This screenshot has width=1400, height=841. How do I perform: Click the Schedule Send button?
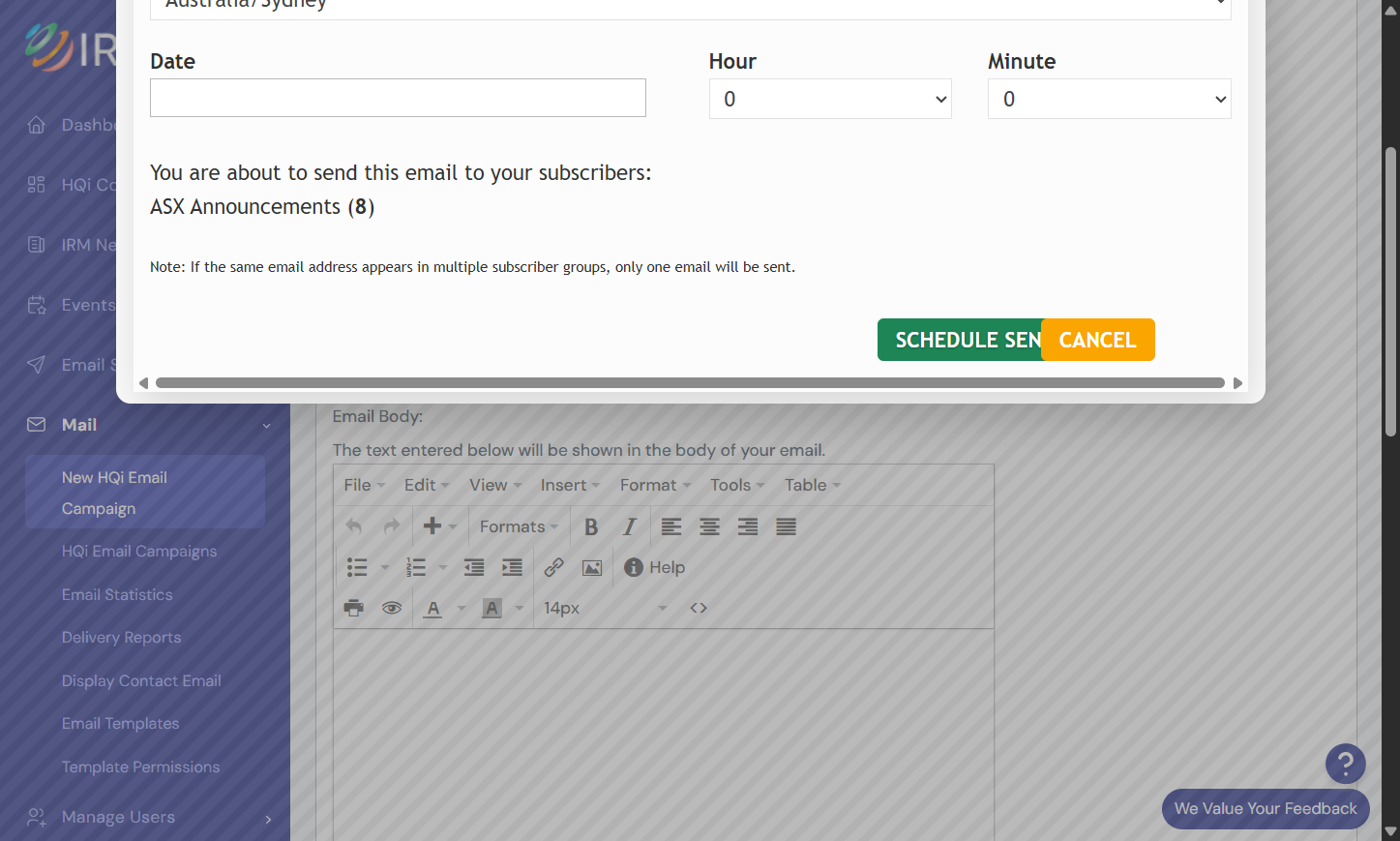(960, 340)
